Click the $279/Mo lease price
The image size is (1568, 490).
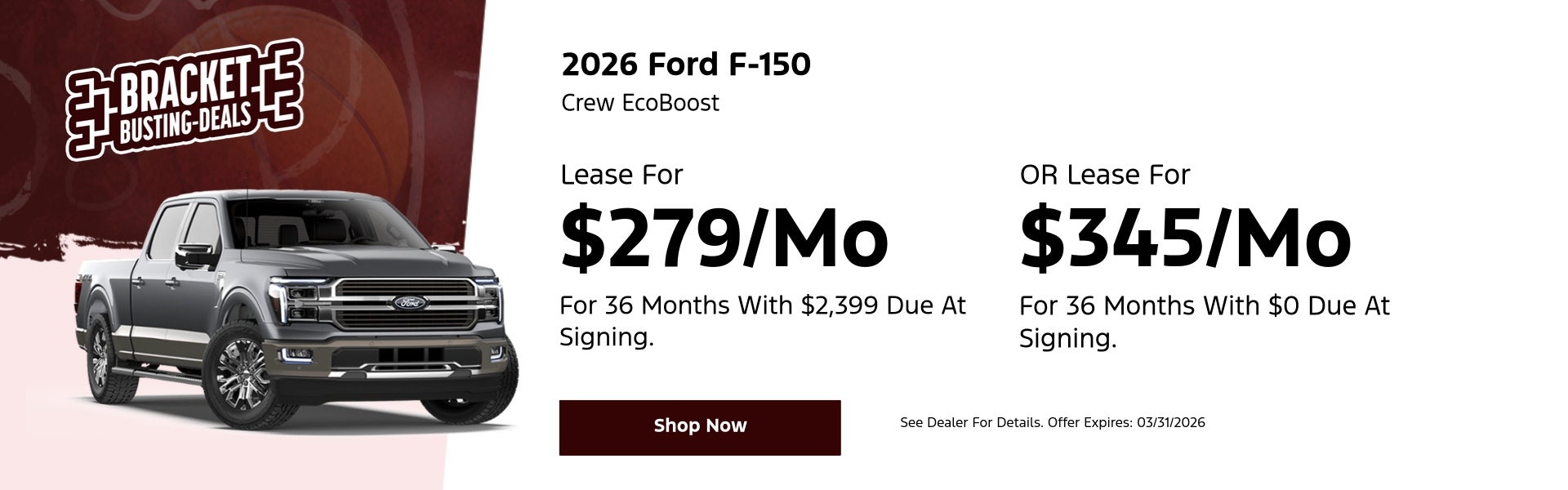tap(724, 238)
